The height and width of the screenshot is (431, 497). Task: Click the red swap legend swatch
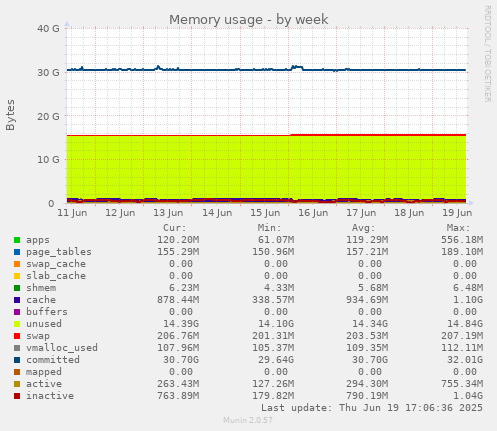click(x=17, y=336)
